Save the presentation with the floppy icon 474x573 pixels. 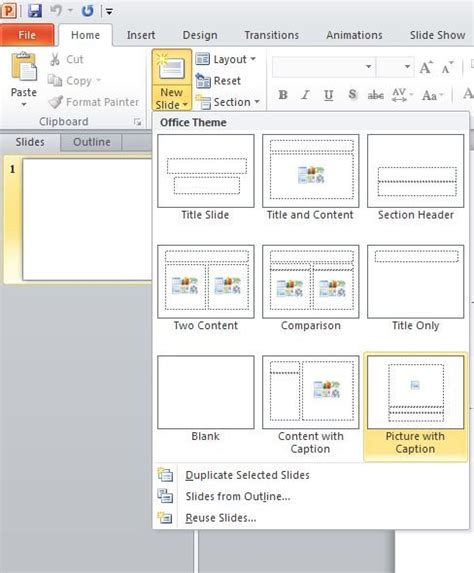click(35, 11)
